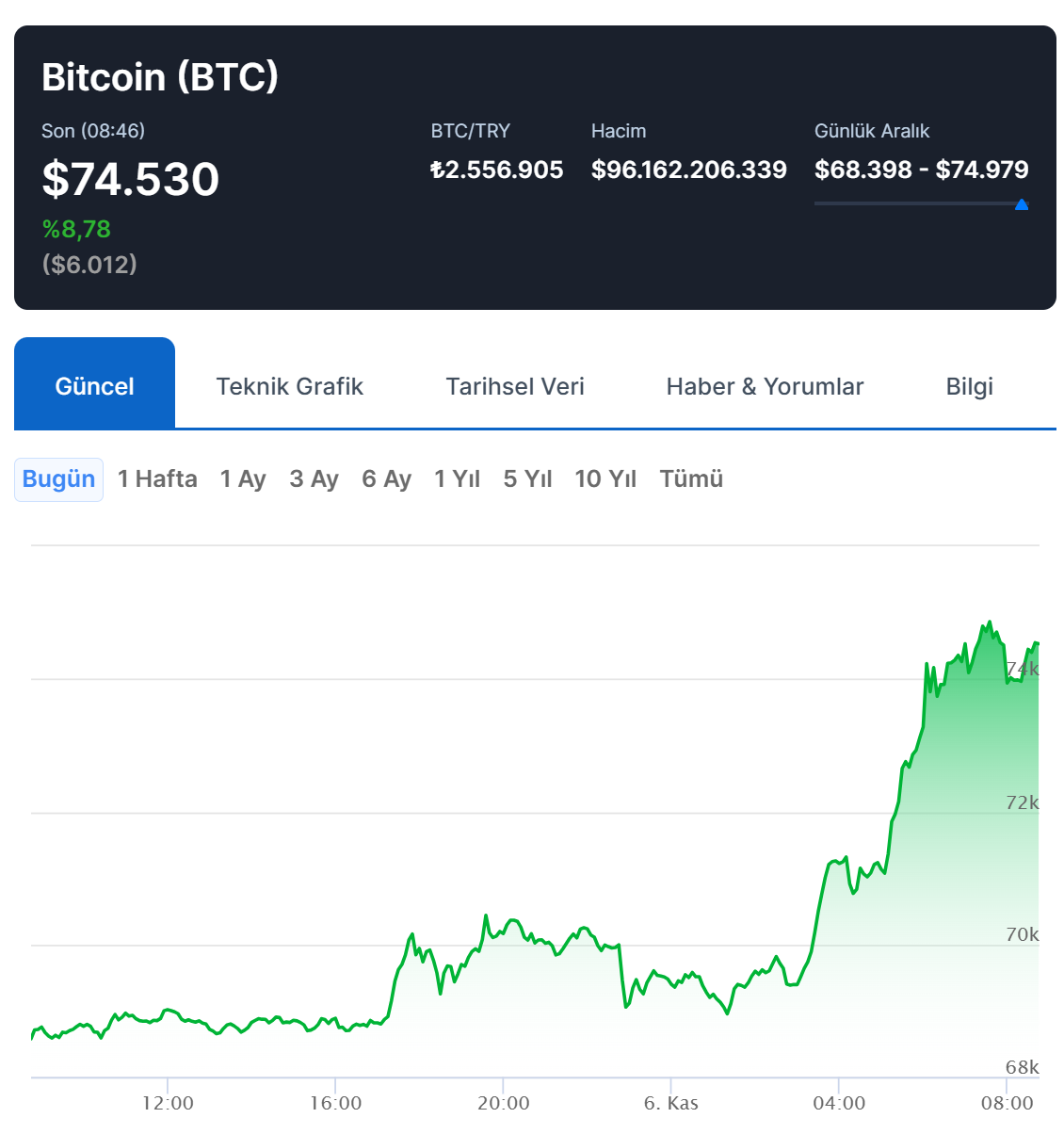
Task: Switch chart to 1 Ay range
Action: click(x=243, y=479)
